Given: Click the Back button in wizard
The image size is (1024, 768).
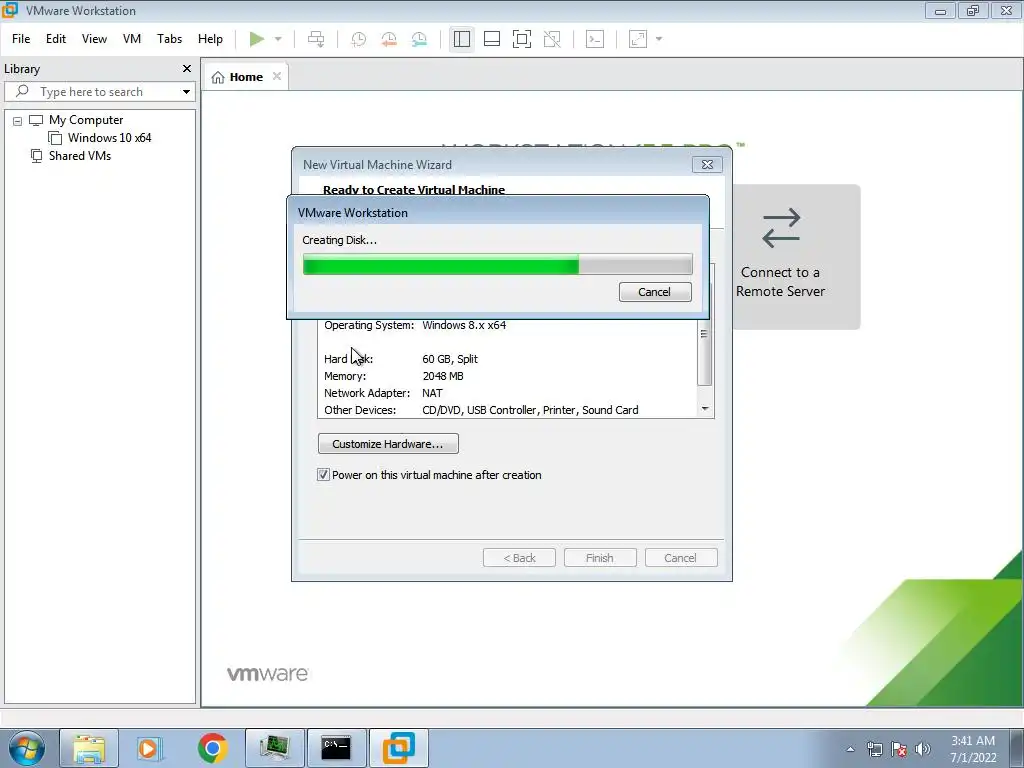Looking at the screenshot, I should 519,558.
